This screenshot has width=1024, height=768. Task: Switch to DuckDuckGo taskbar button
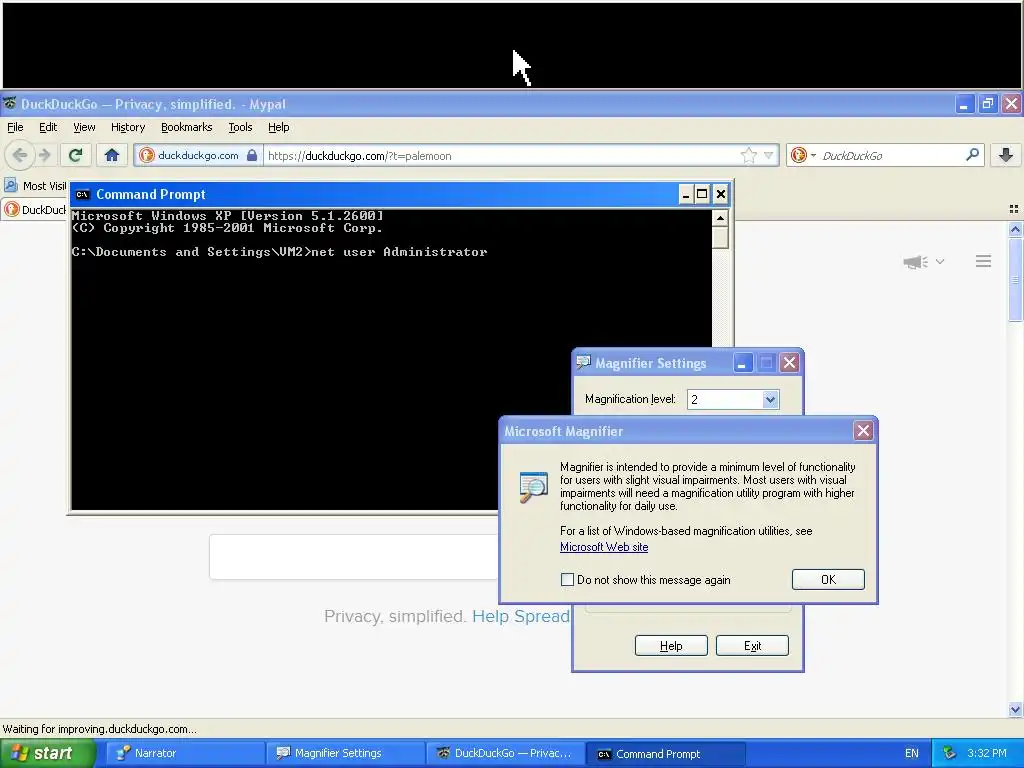[505, 753]
